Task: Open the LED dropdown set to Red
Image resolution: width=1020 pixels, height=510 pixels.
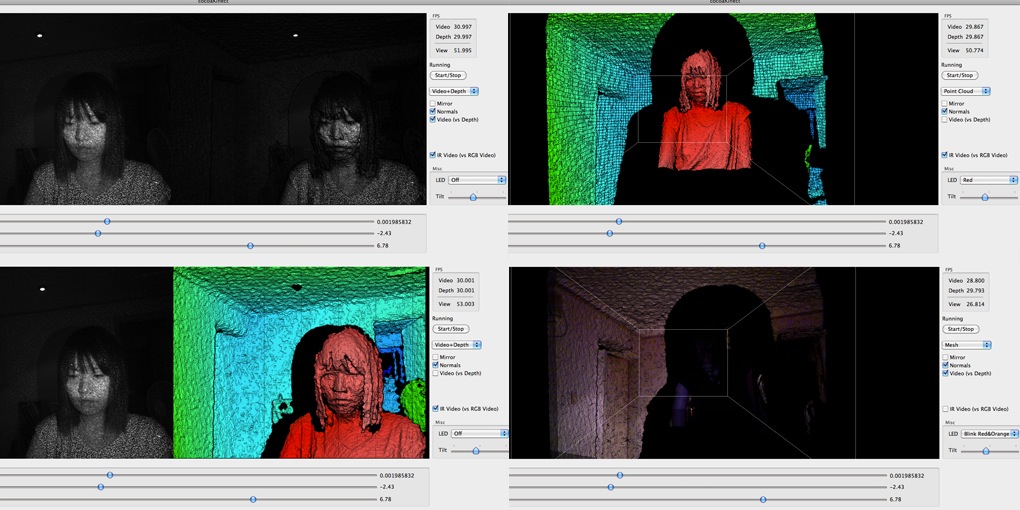Action: 989,180
